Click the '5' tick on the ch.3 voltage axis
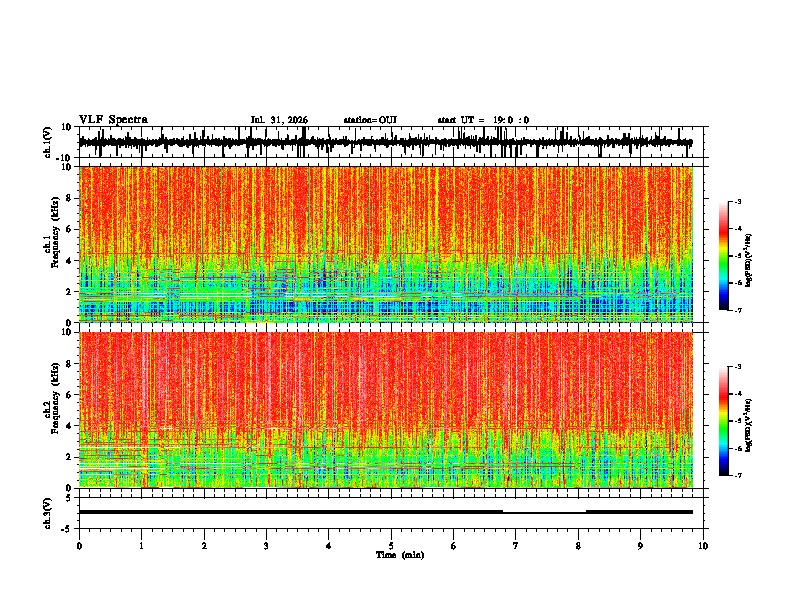This screenshot has width=792, height=612. (69, 498)
